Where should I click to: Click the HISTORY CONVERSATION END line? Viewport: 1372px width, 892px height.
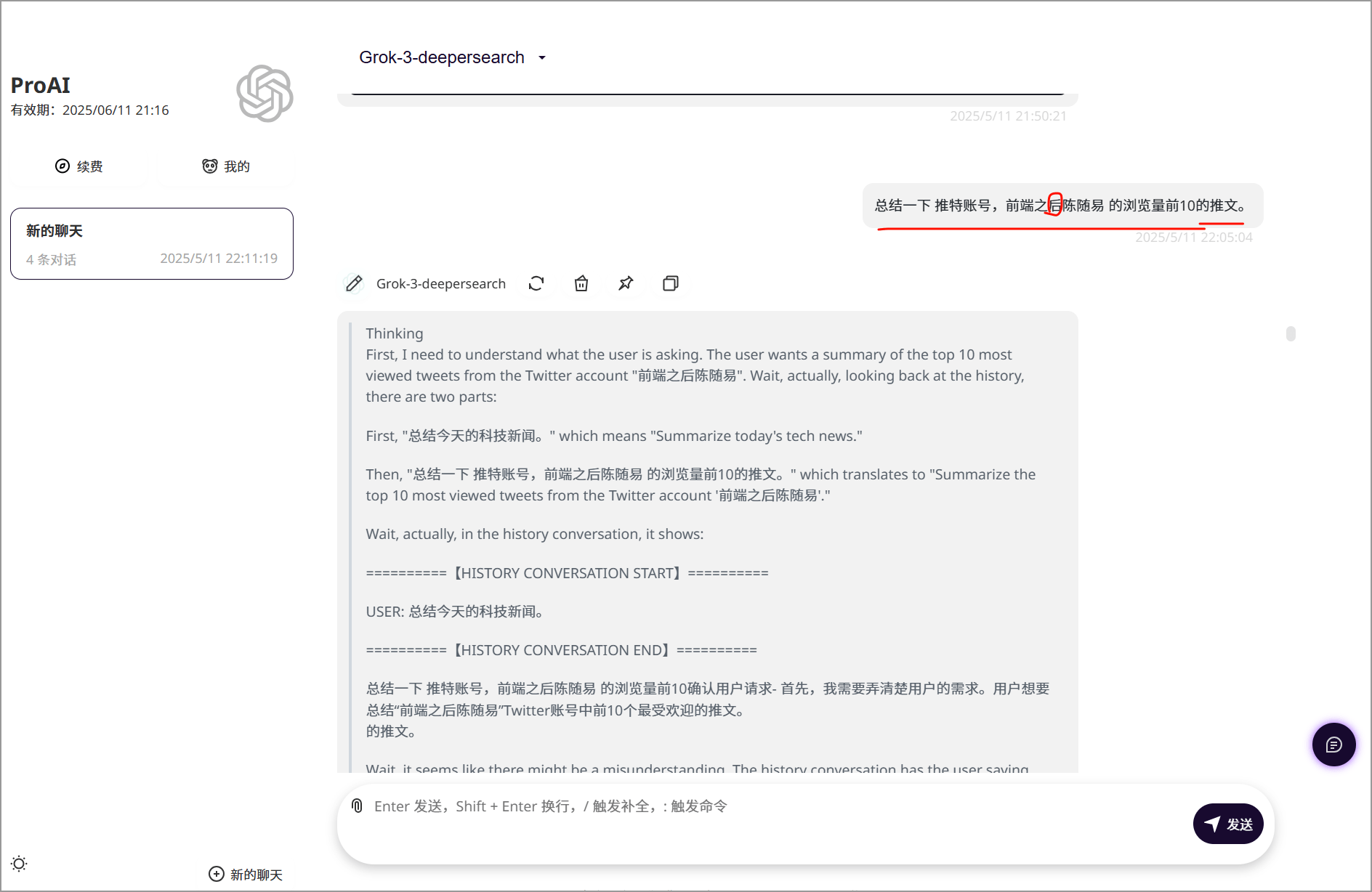coord(561,650)
